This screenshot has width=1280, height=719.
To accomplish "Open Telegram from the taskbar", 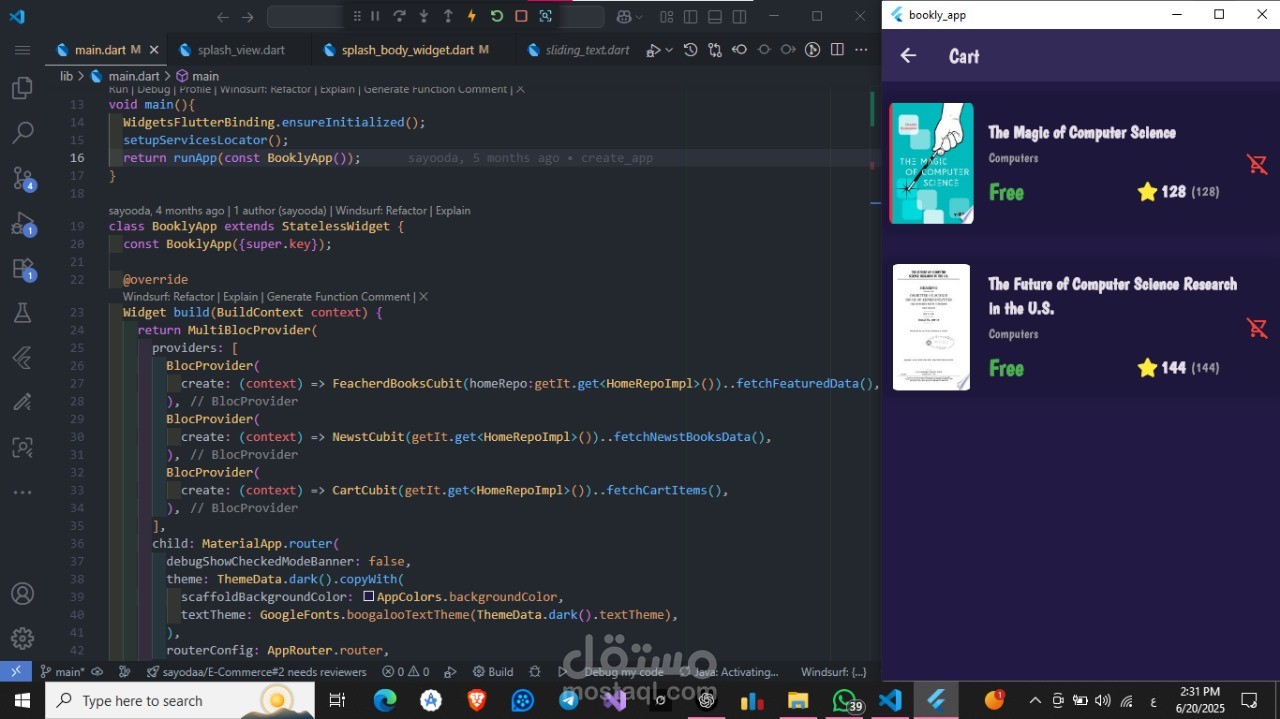I will (569, 700).
